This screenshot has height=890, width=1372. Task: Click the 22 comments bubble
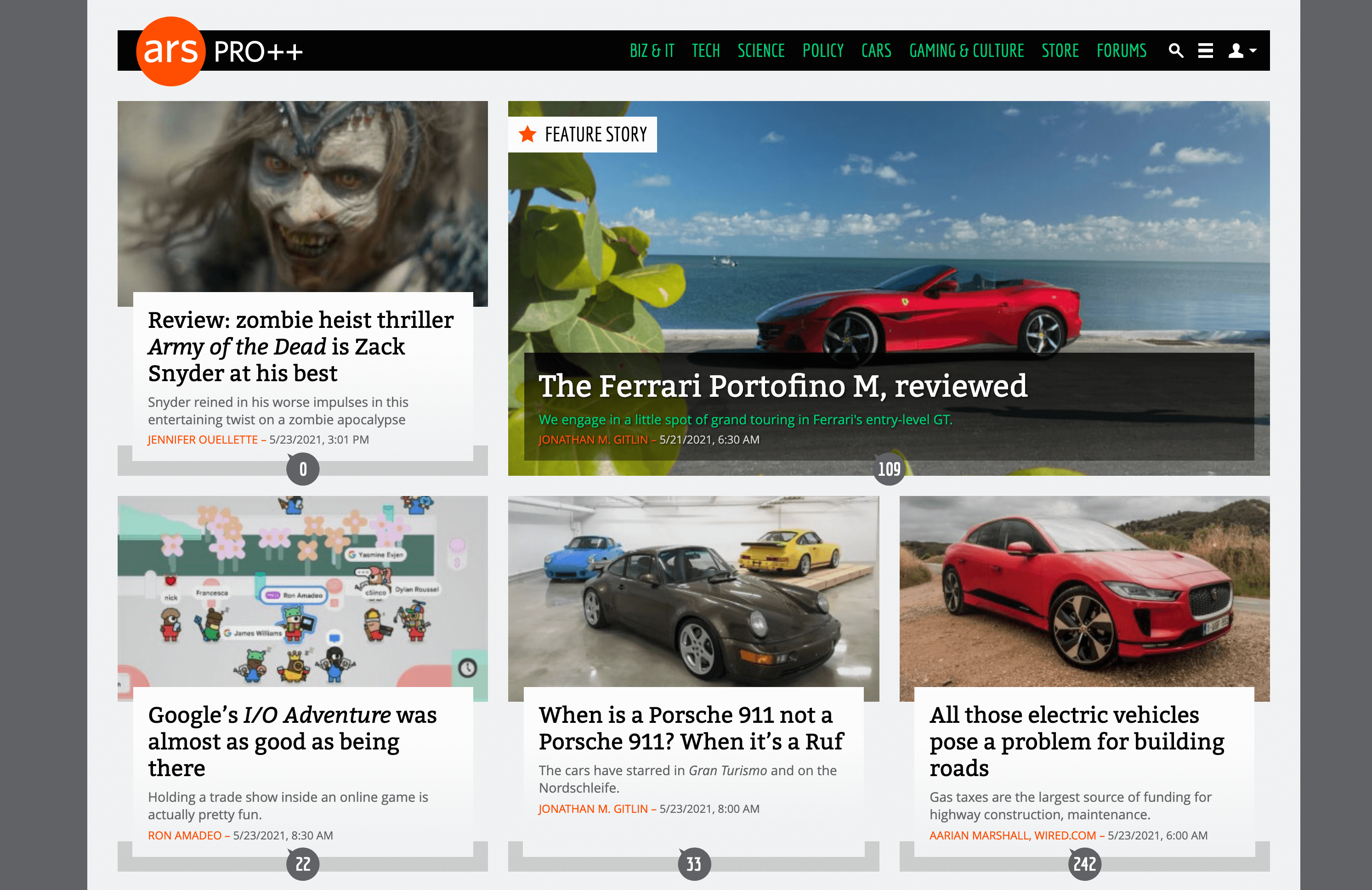pos(303,863)
